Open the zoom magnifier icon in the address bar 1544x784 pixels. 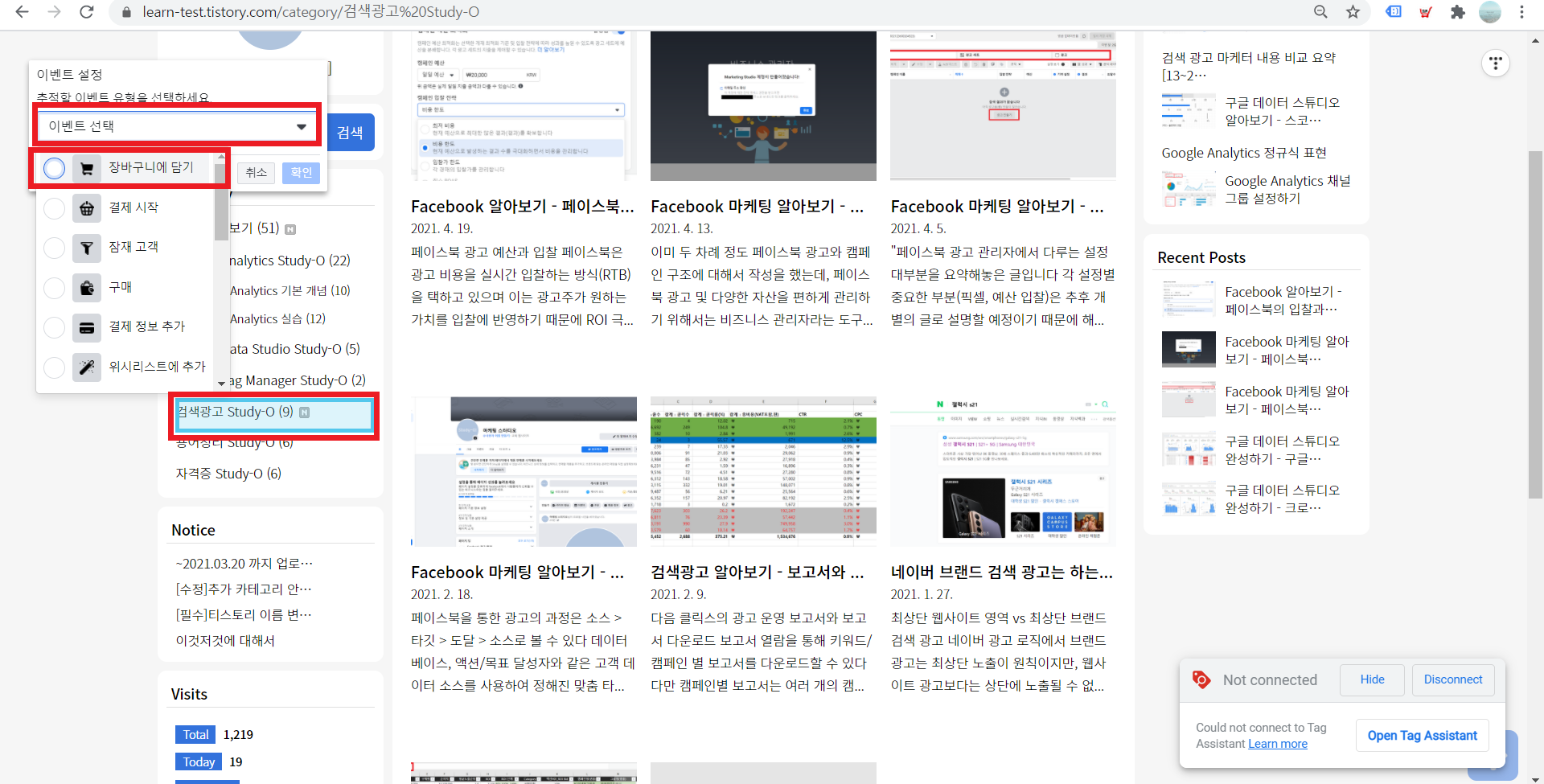pyautogui.click(x=1320, y=12)
